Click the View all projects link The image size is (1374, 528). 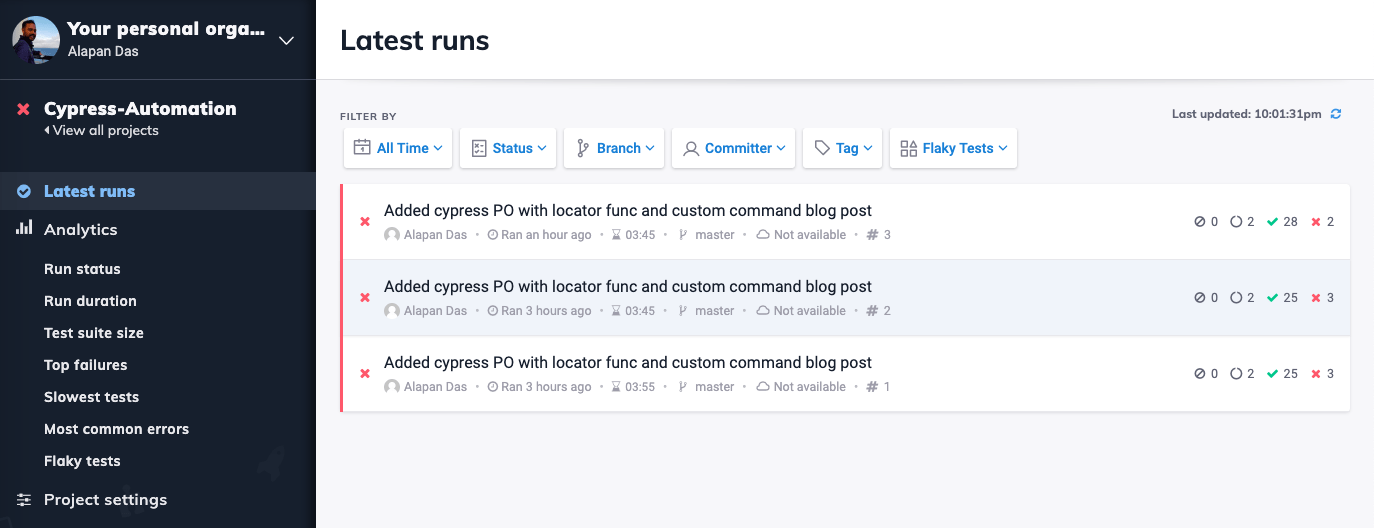(104, 131)
